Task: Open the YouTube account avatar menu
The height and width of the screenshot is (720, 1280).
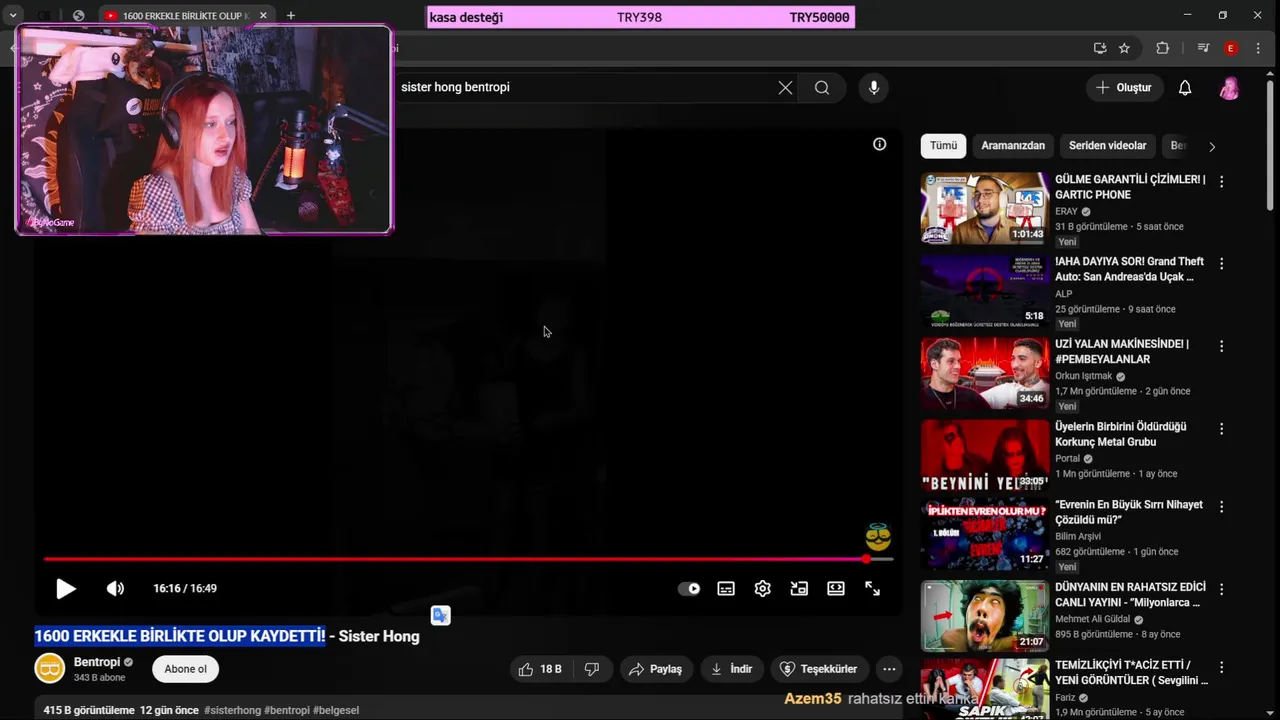Action: [1229, 88]
